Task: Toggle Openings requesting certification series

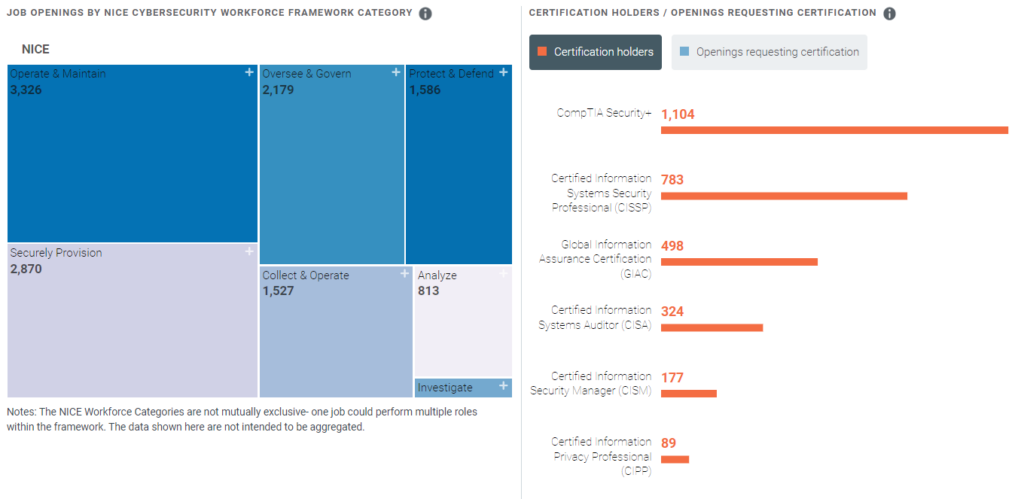Action: tap(769, 52)
